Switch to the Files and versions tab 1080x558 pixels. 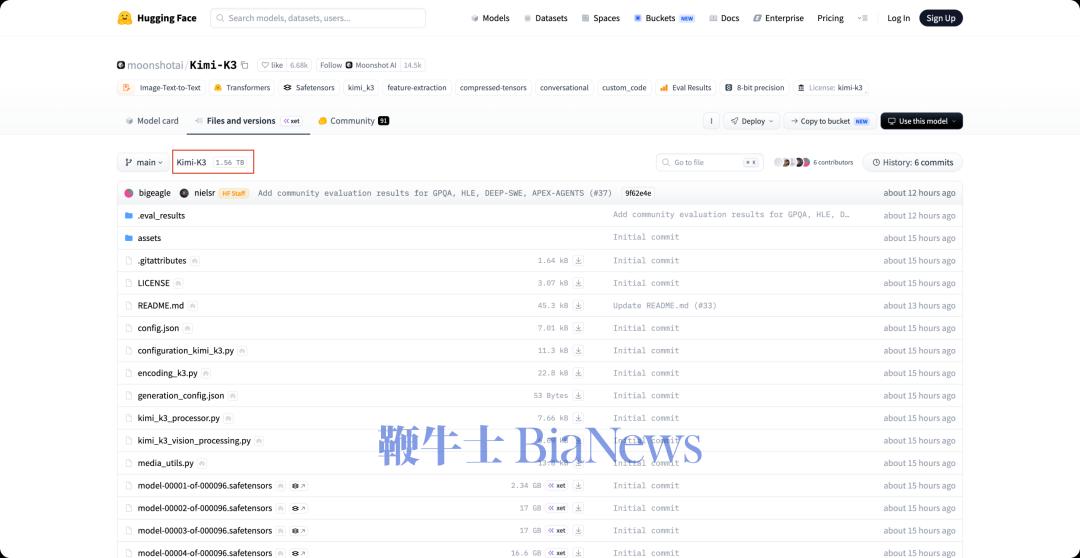click(248, 121)
